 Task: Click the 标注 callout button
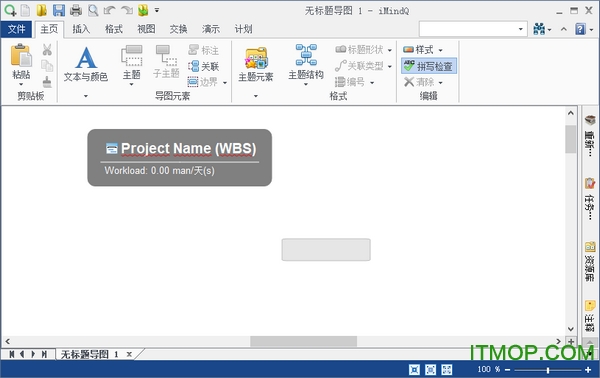204,50
